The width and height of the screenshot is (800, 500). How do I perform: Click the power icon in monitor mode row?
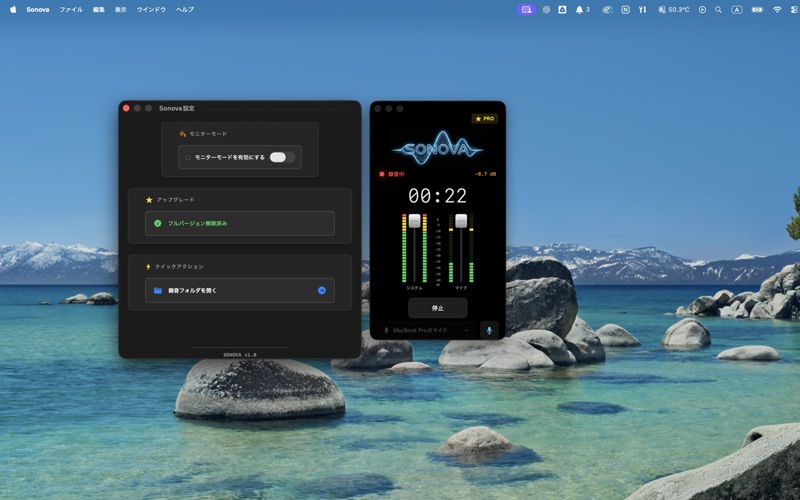tap(188, 158)
